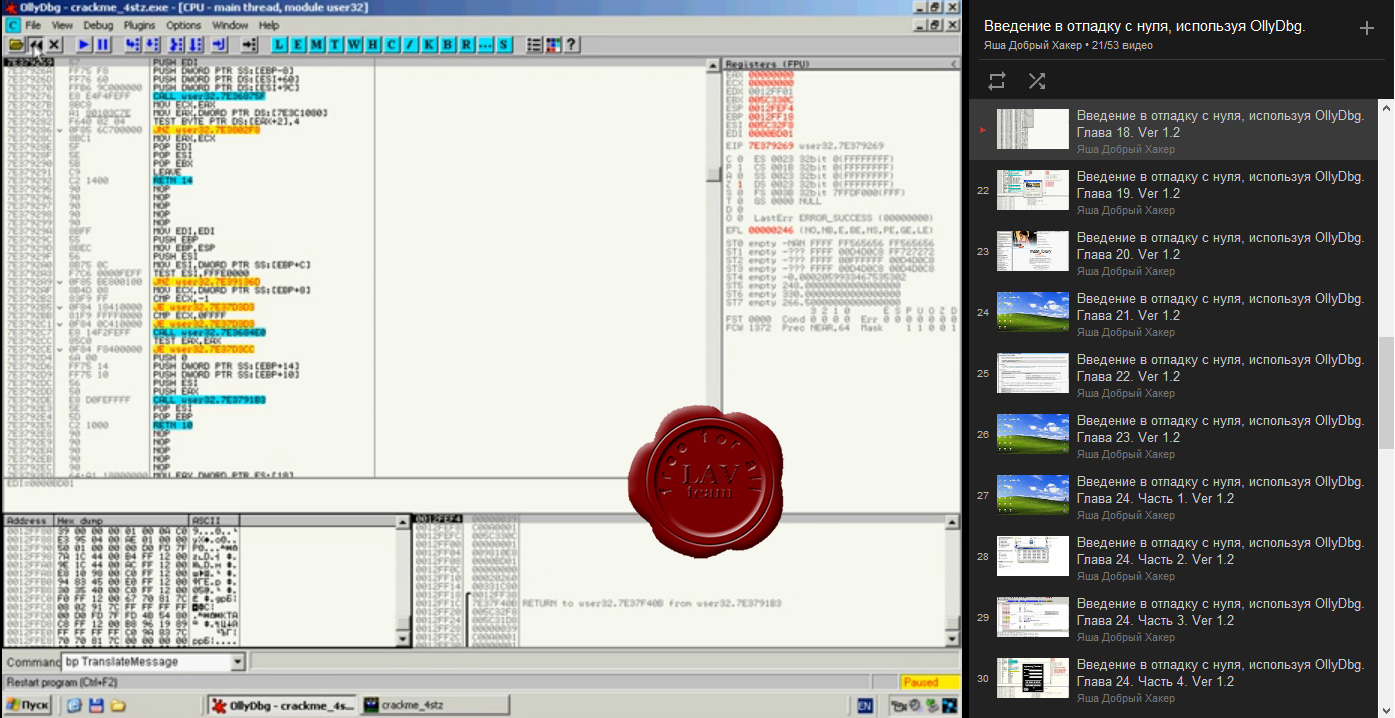
Task: Open Patches window with slash button
Action: pyautogui.click(x=410, y=44)
